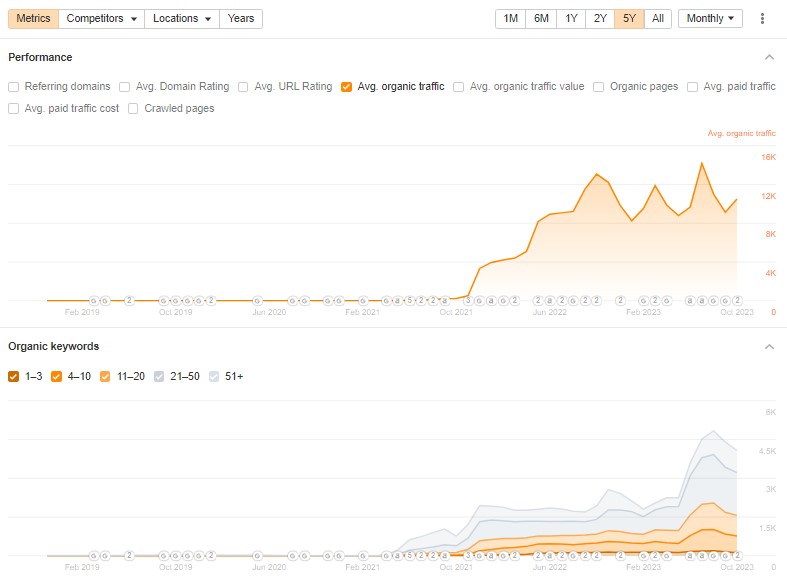Screen dimensions: 787x581
Task: Enable the Avg. Domain Rating checkbox
Action: 124,87
